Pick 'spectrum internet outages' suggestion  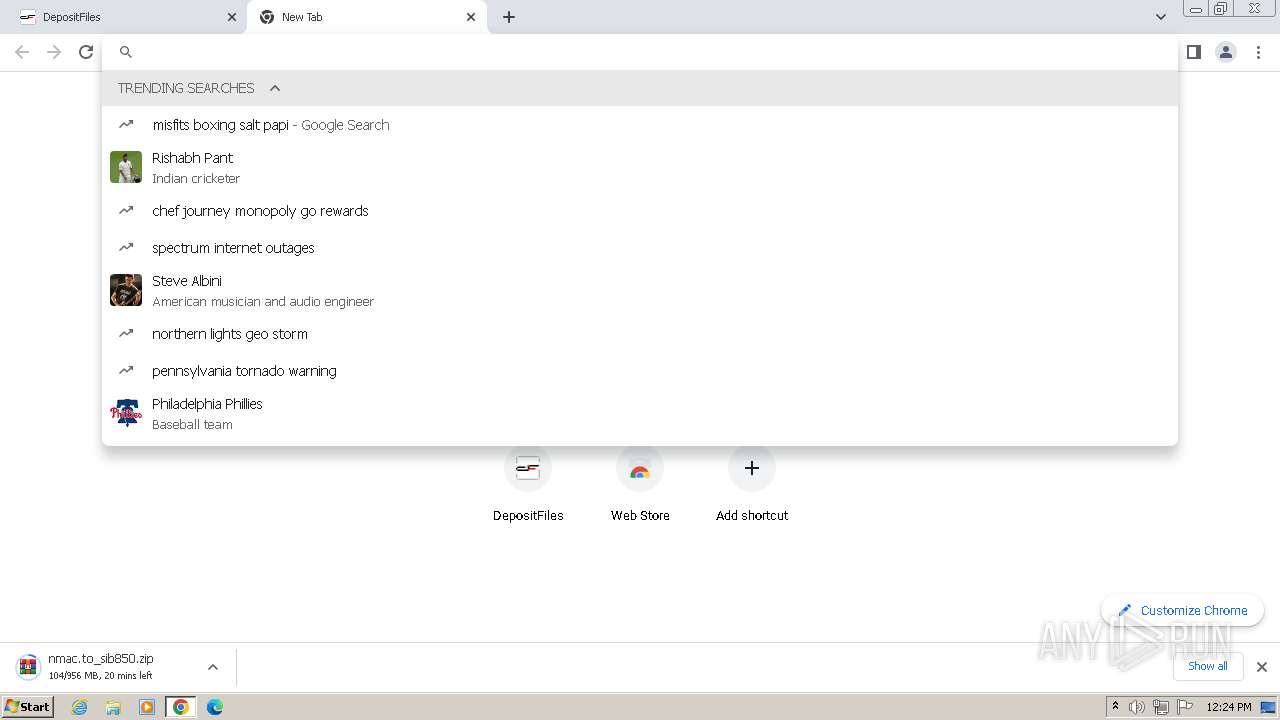coord(640,248)
